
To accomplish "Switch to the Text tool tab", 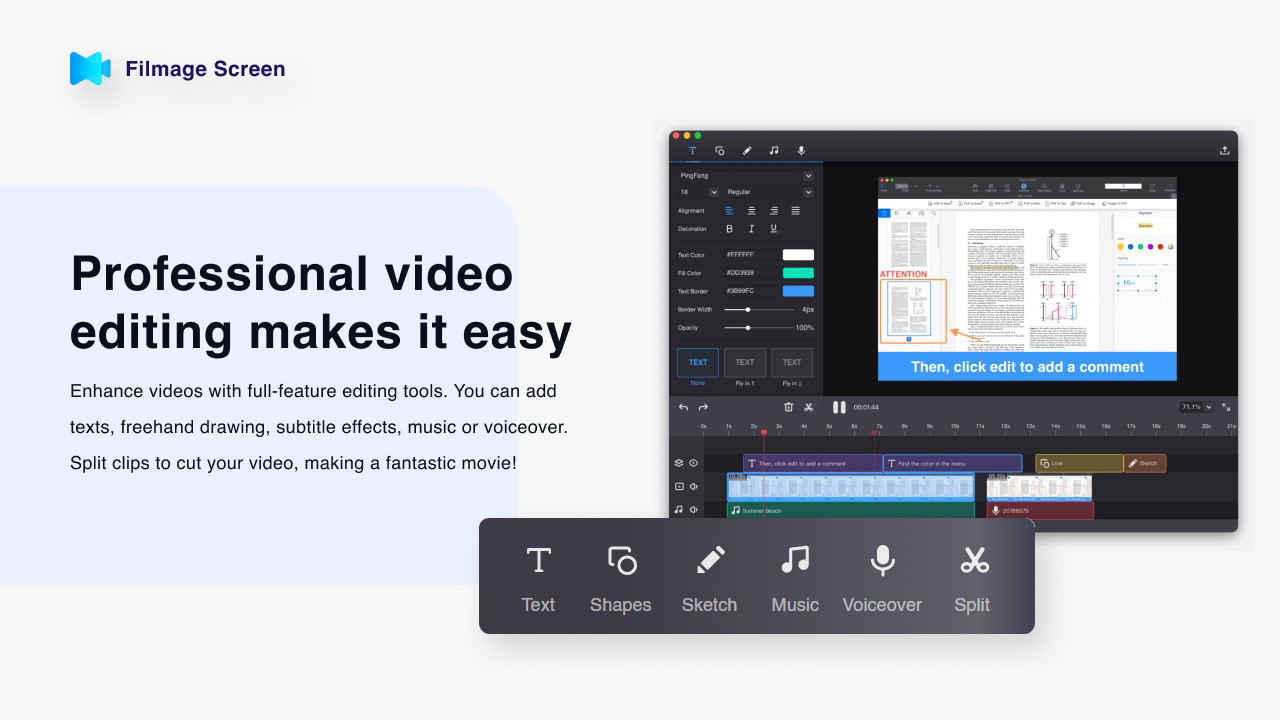I will coord(692,151).
